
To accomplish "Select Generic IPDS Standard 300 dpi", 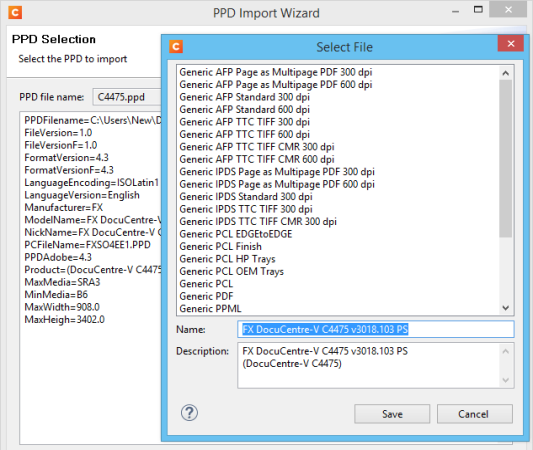I will pyautogui.click(x=246, y=196).
